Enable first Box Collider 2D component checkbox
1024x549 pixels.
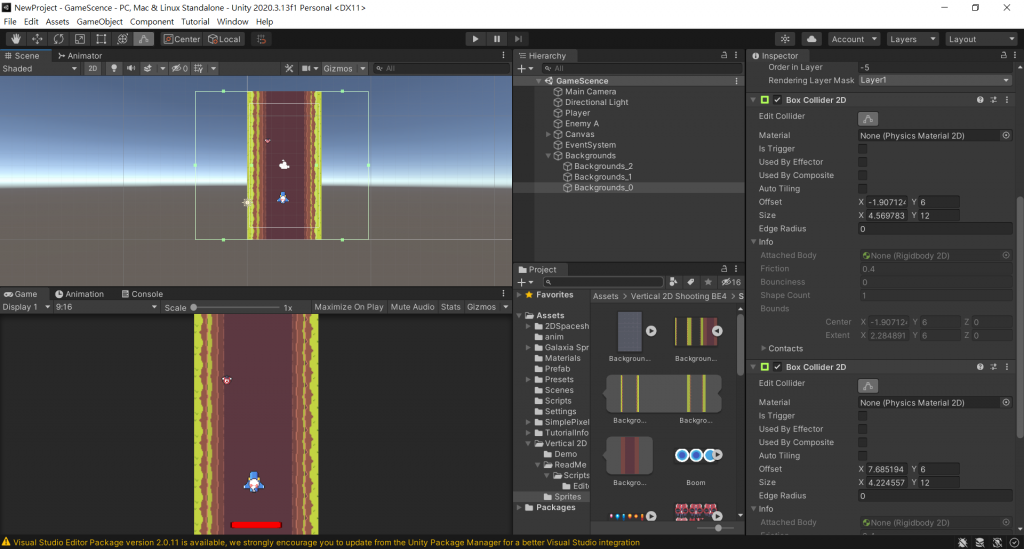coord(777,100)
